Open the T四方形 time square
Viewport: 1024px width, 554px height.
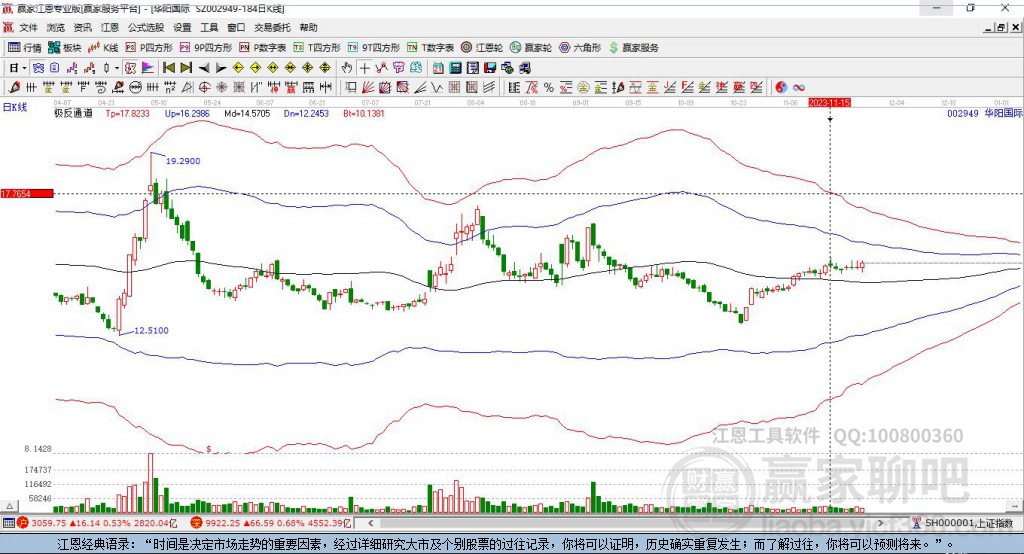tap(317, 48)
